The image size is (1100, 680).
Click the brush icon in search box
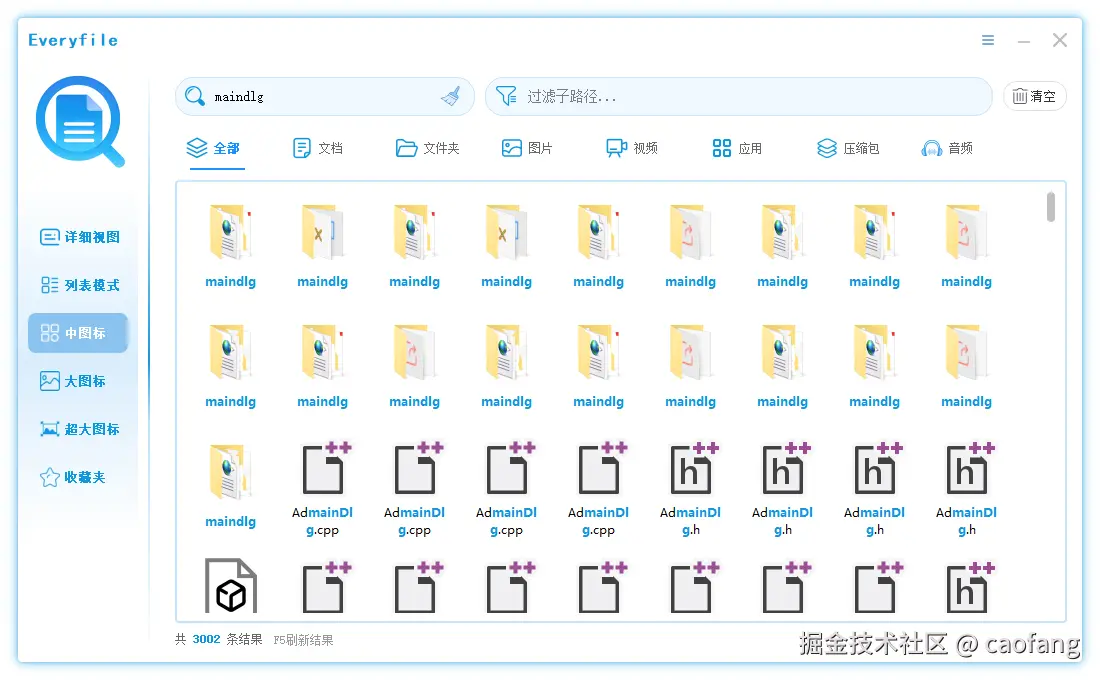click(450, 96)
